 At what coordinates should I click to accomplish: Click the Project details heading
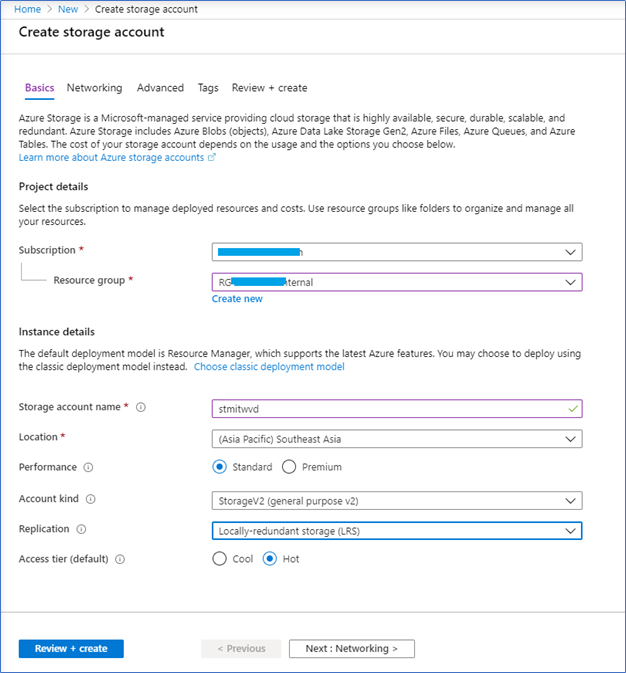coord(53,187)
